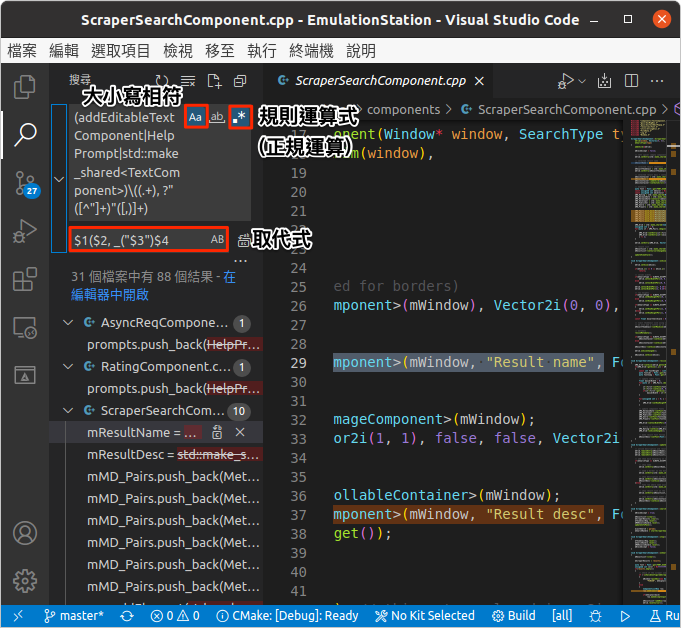Open the Extensions view
Image resolution: width=681 pixels, height=628 pixels.
click(25, 279)
